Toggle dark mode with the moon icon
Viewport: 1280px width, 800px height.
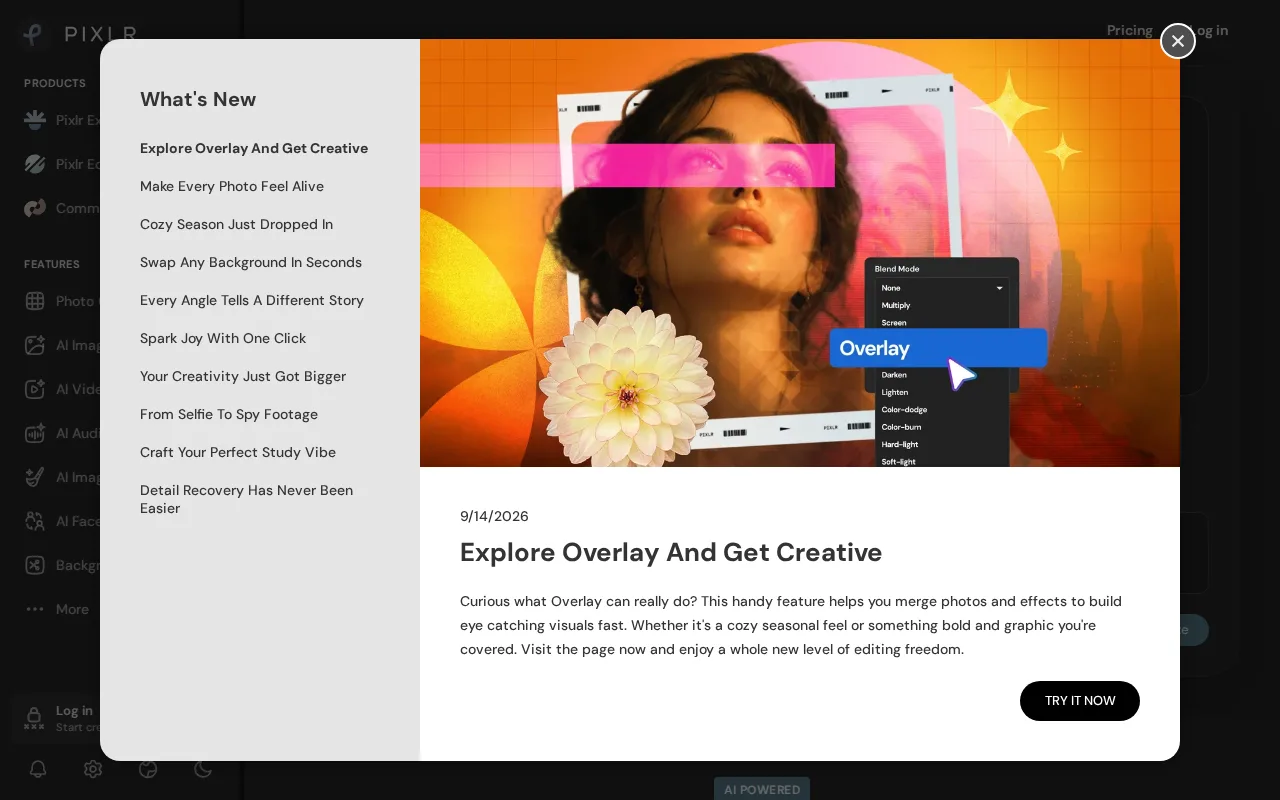203,769
